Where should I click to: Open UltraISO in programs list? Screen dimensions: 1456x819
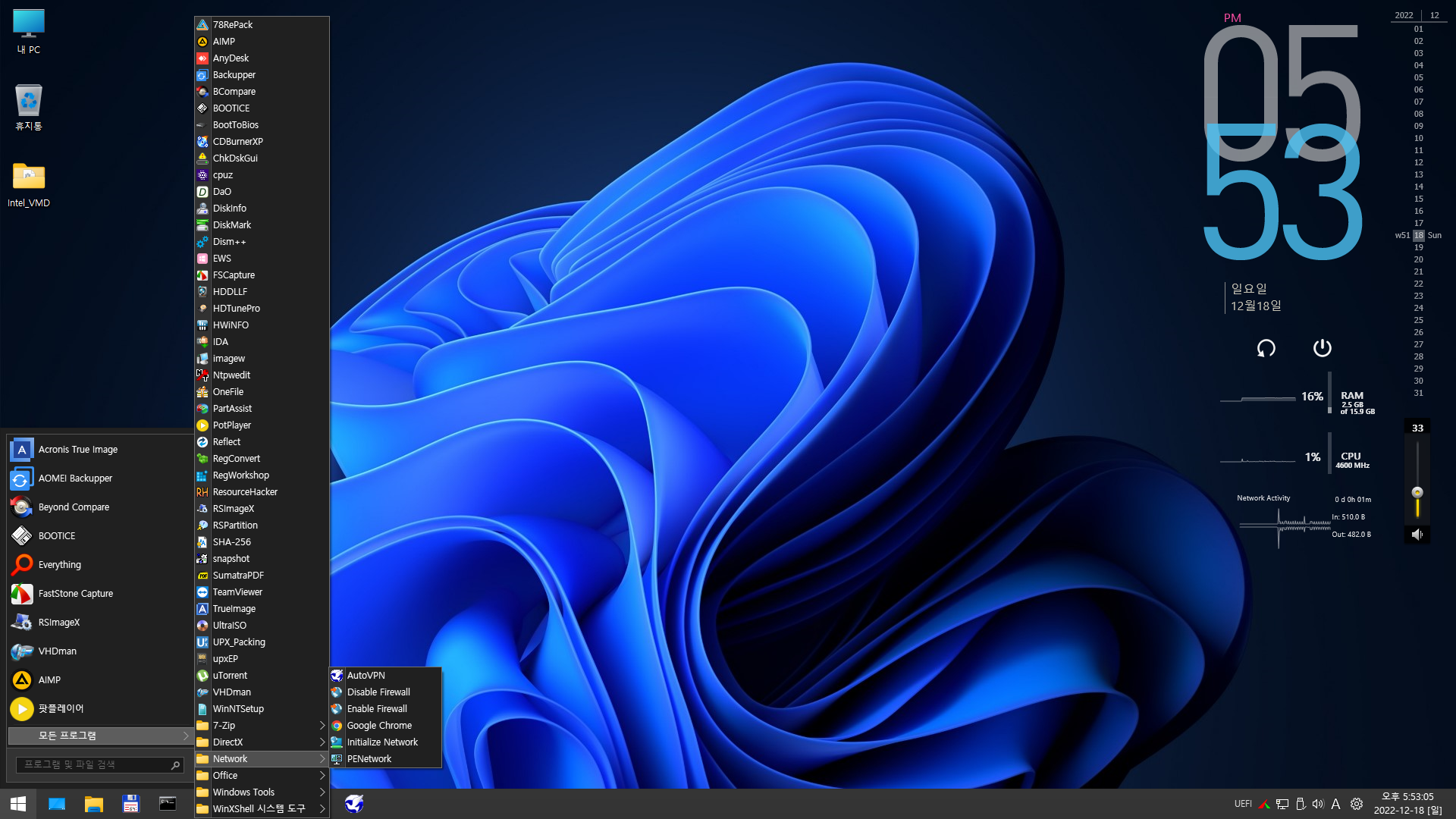pos(262,626)
